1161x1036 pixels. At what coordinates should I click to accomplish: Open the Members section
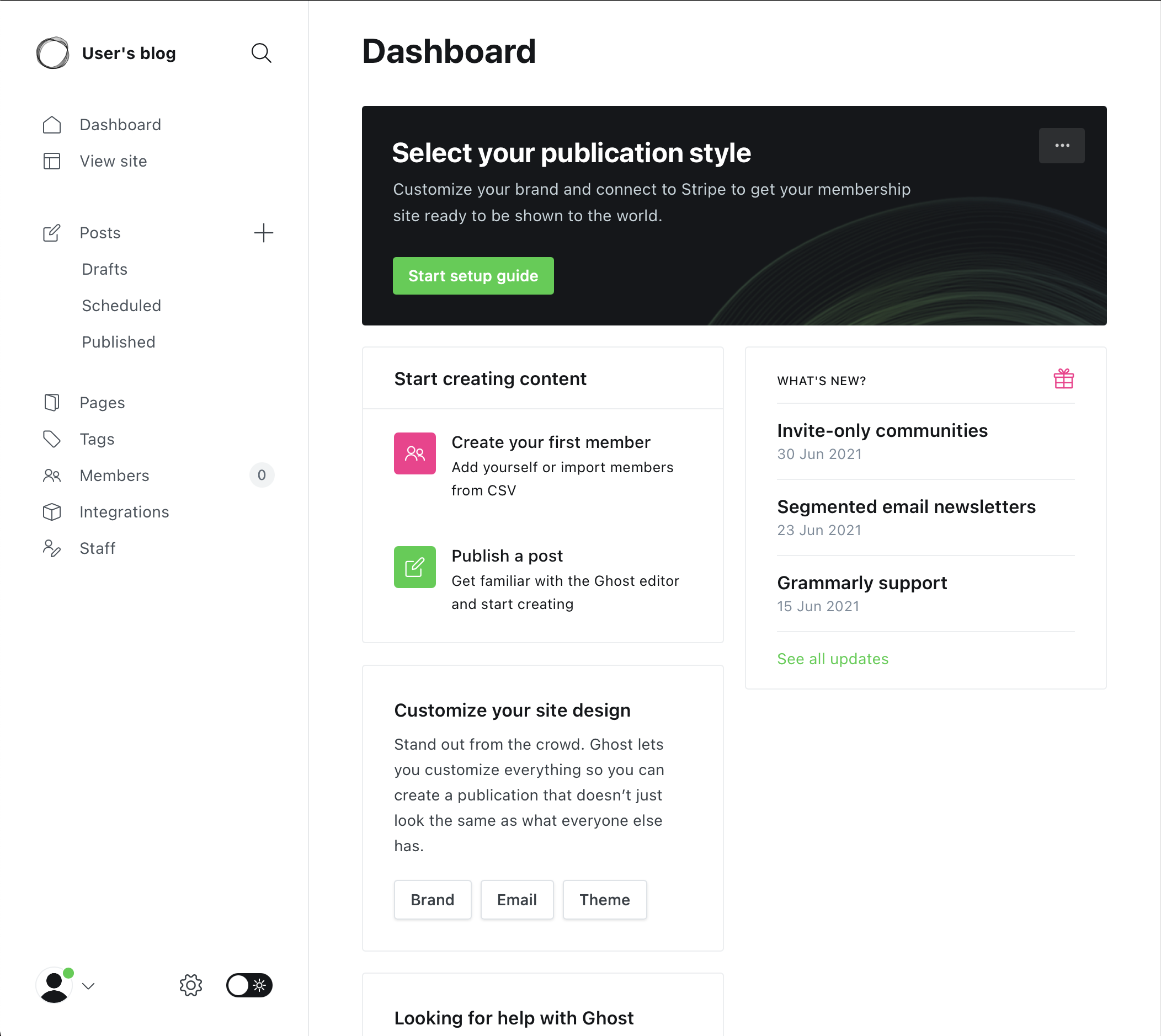114,476
